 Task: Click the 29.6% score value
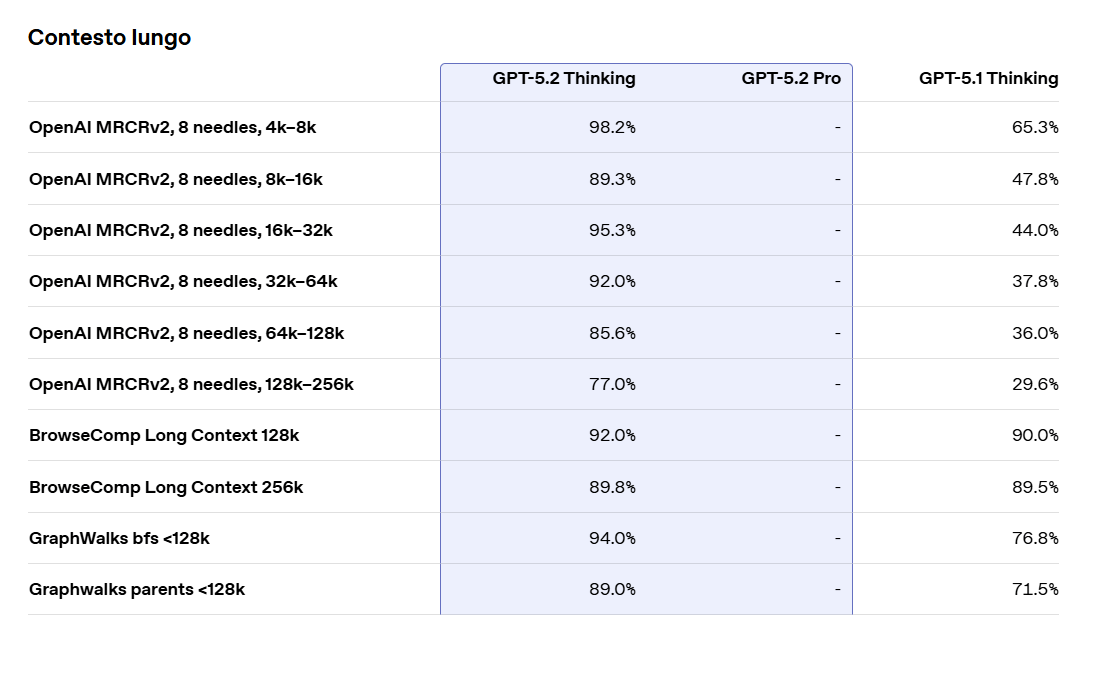pyautogui.click(x=1035, y=385)
